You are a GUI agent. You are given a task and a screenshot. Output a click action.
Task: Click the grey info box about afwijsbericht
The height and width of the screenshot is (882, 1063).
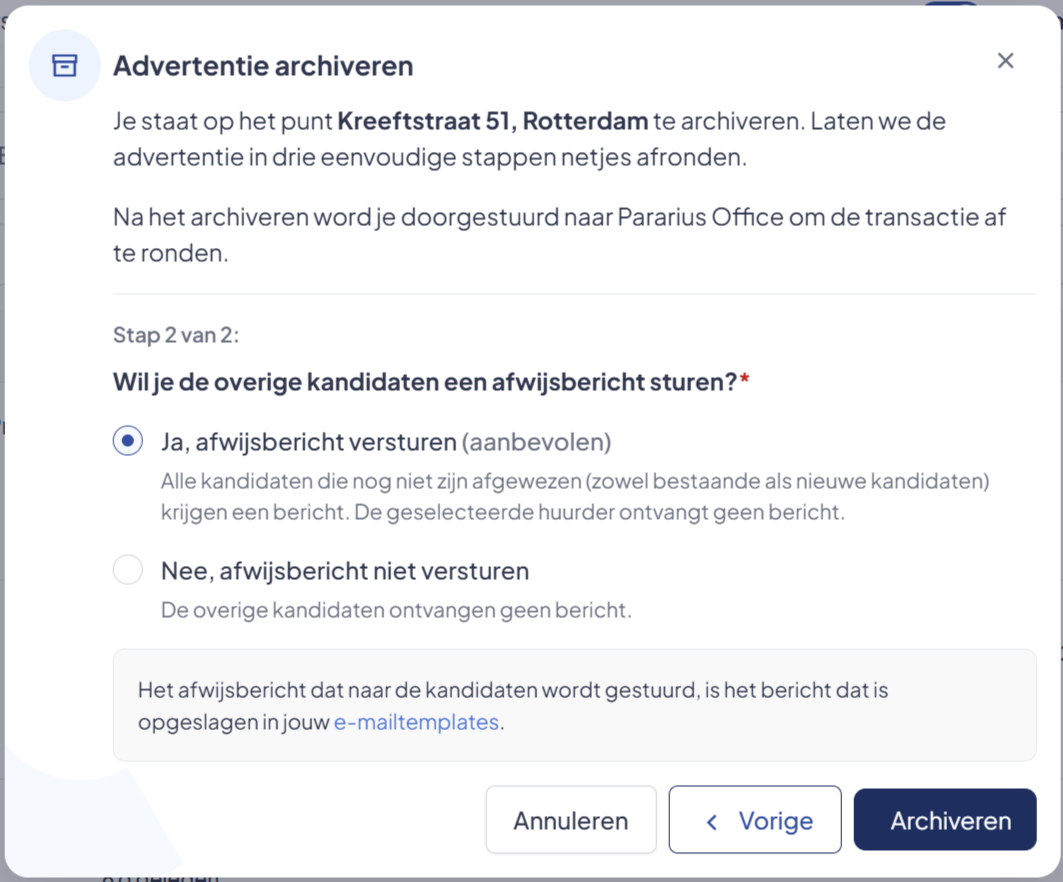(574, 704)
